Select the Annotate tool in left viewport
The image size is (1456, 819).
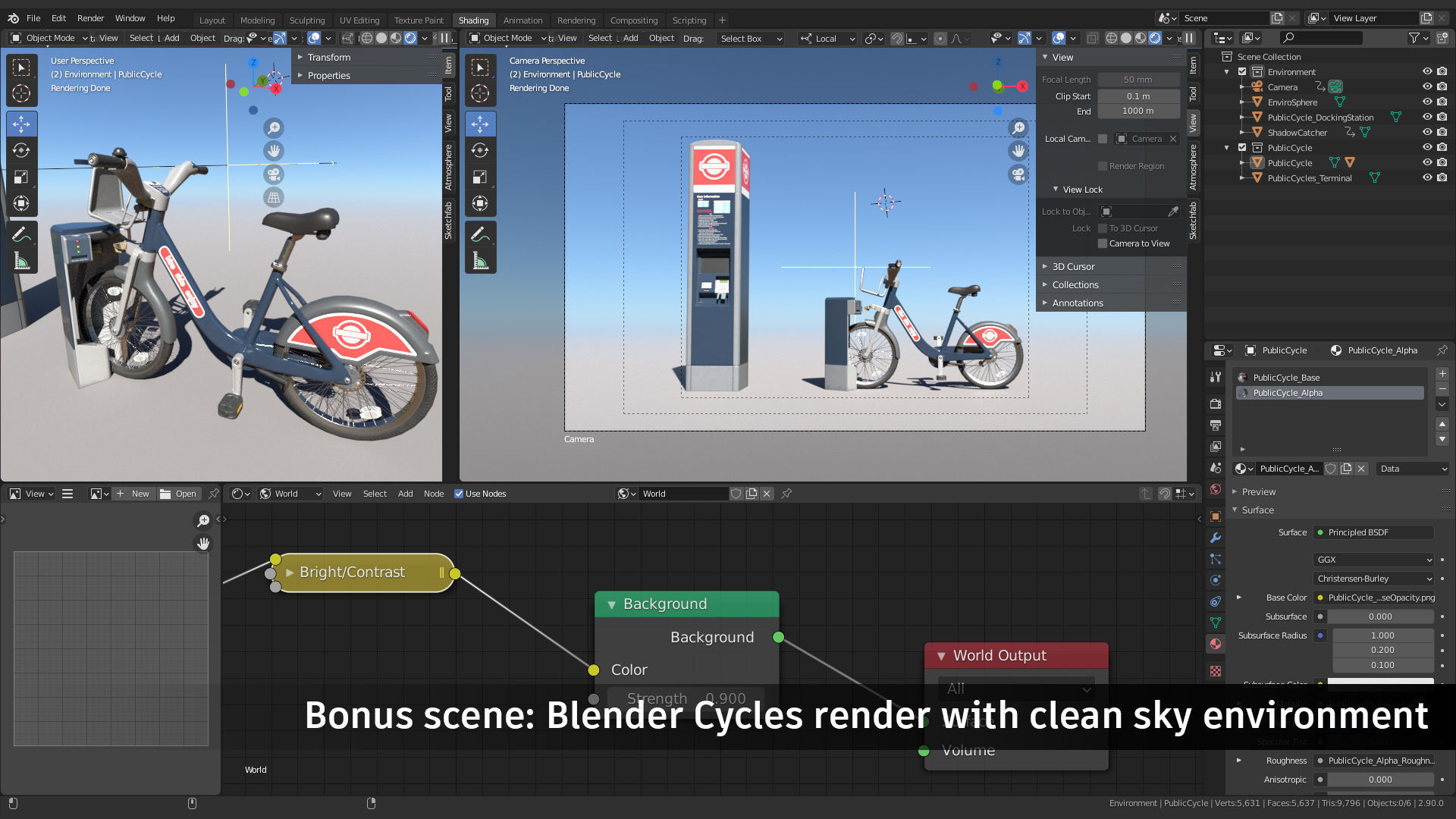click(x=21, y=235)
